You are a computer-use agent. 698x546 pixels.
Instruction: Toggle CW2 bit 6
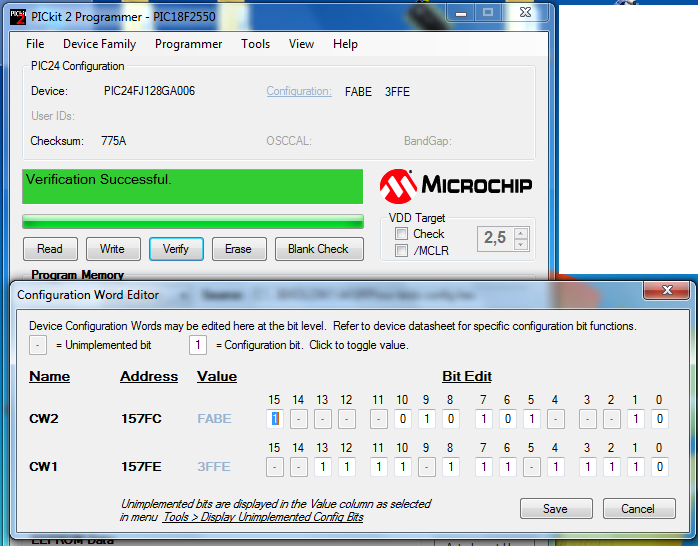(x=507, y=419)
